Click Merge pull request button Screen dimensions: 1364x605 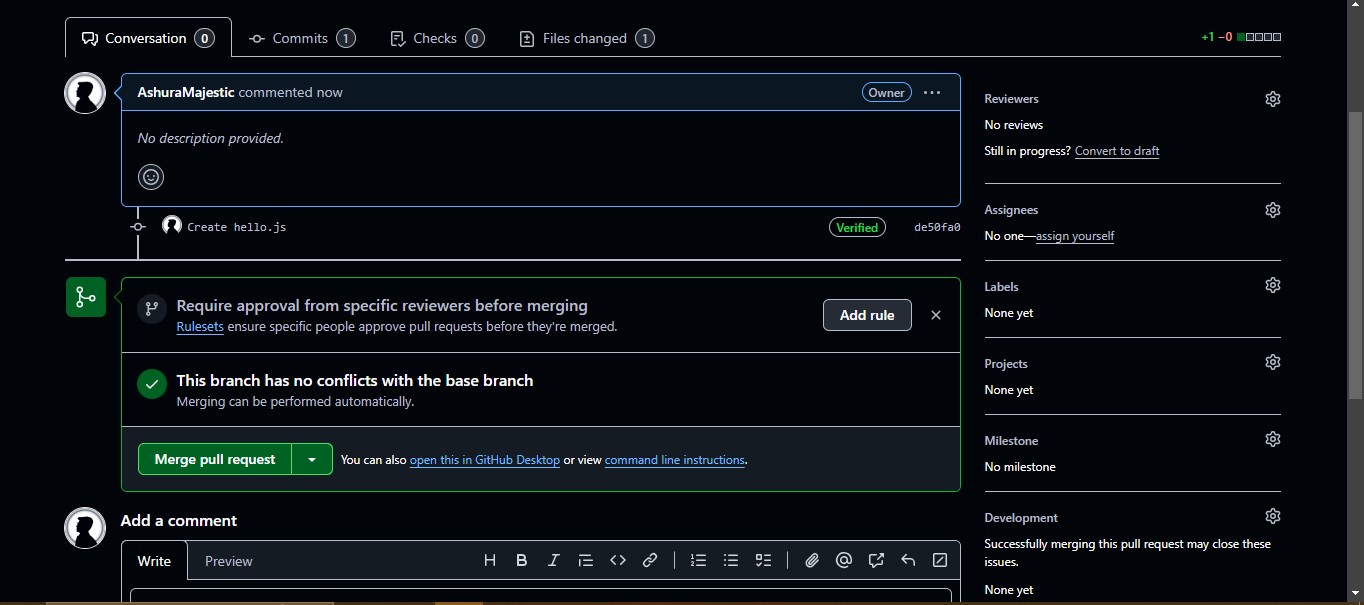pyautogui.click(x=215, y=459)
